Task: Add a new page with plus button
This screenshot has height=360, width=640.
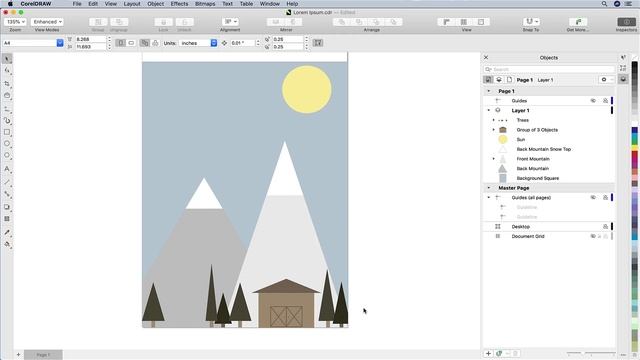Action: [x=18, y=355]
